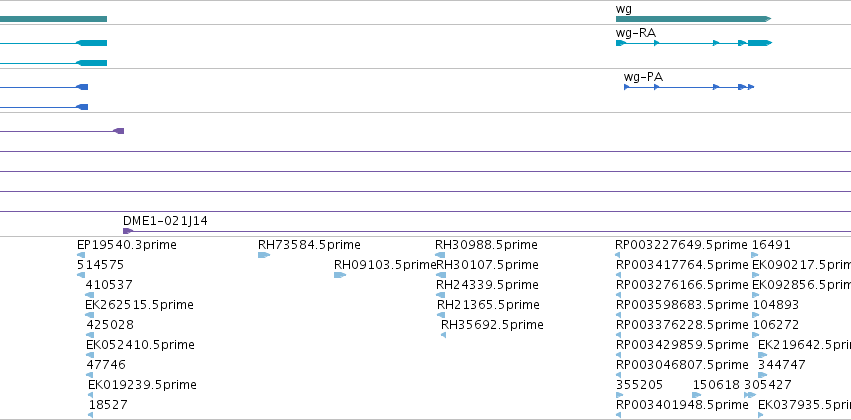This screenshot has width=851, height=420.
Task: Click the RH73584.5prime arrow glyph
Action: click(264, 255)
